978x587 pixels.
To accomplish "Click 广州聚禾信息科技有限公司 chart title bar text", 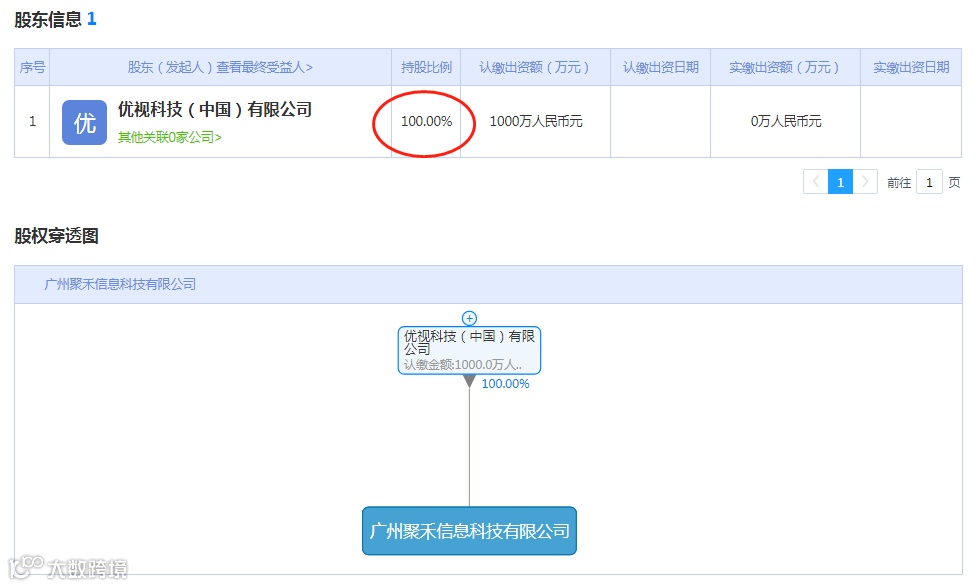I will tap(120, 284).
